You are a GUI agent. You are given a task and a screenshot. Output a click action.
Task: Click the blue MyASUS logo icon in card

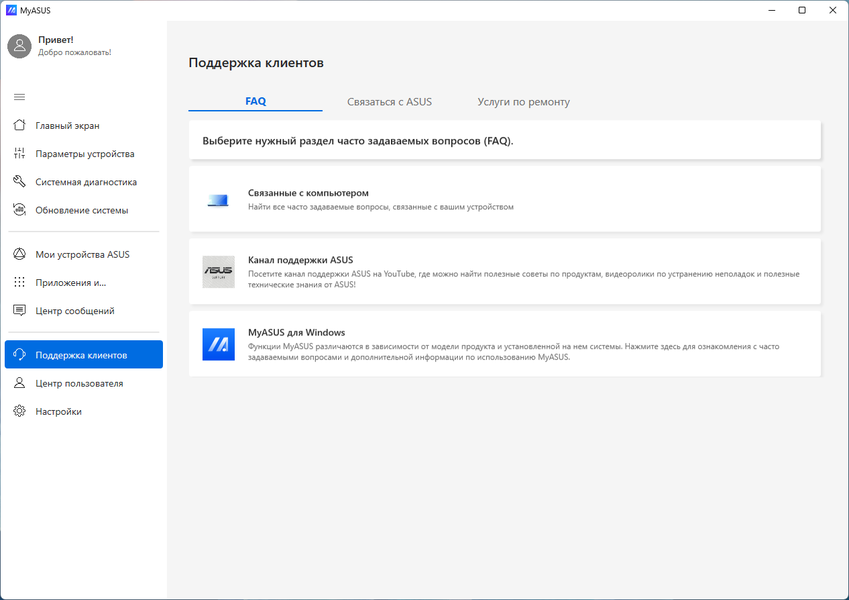coord(218,344)
